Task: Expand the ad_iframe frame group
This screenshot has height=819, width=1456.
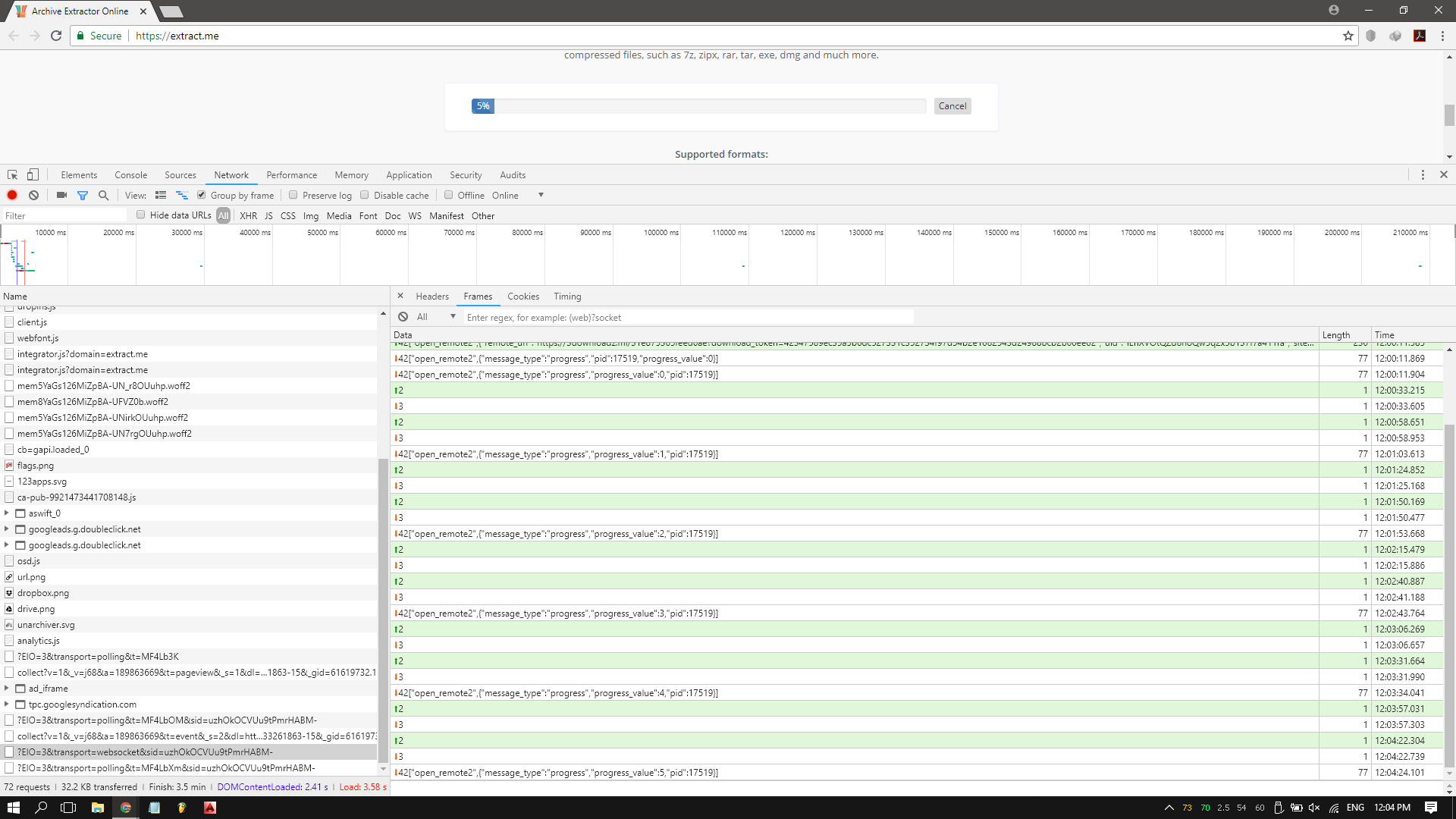Action: pos(7,689)
